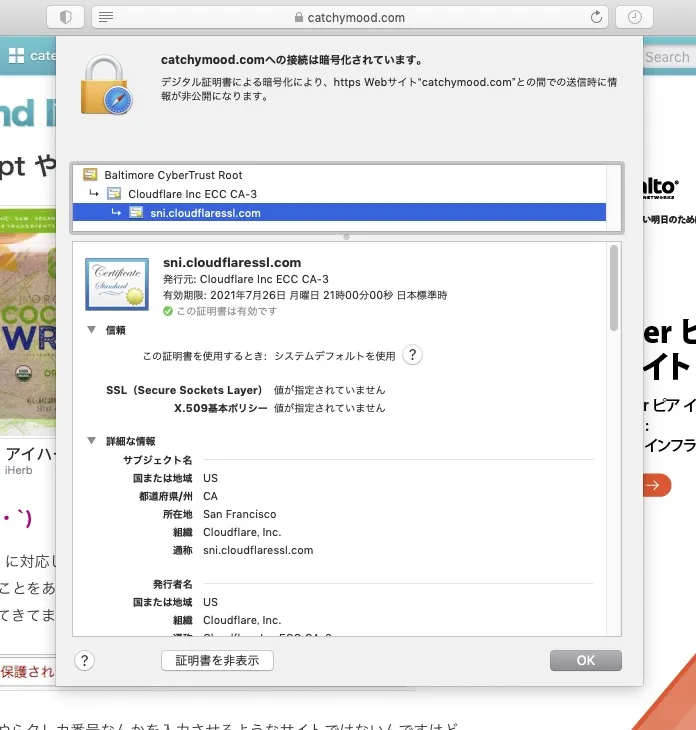
Task: Click the サブジェクト名 section heading
Action: [157, 460]
